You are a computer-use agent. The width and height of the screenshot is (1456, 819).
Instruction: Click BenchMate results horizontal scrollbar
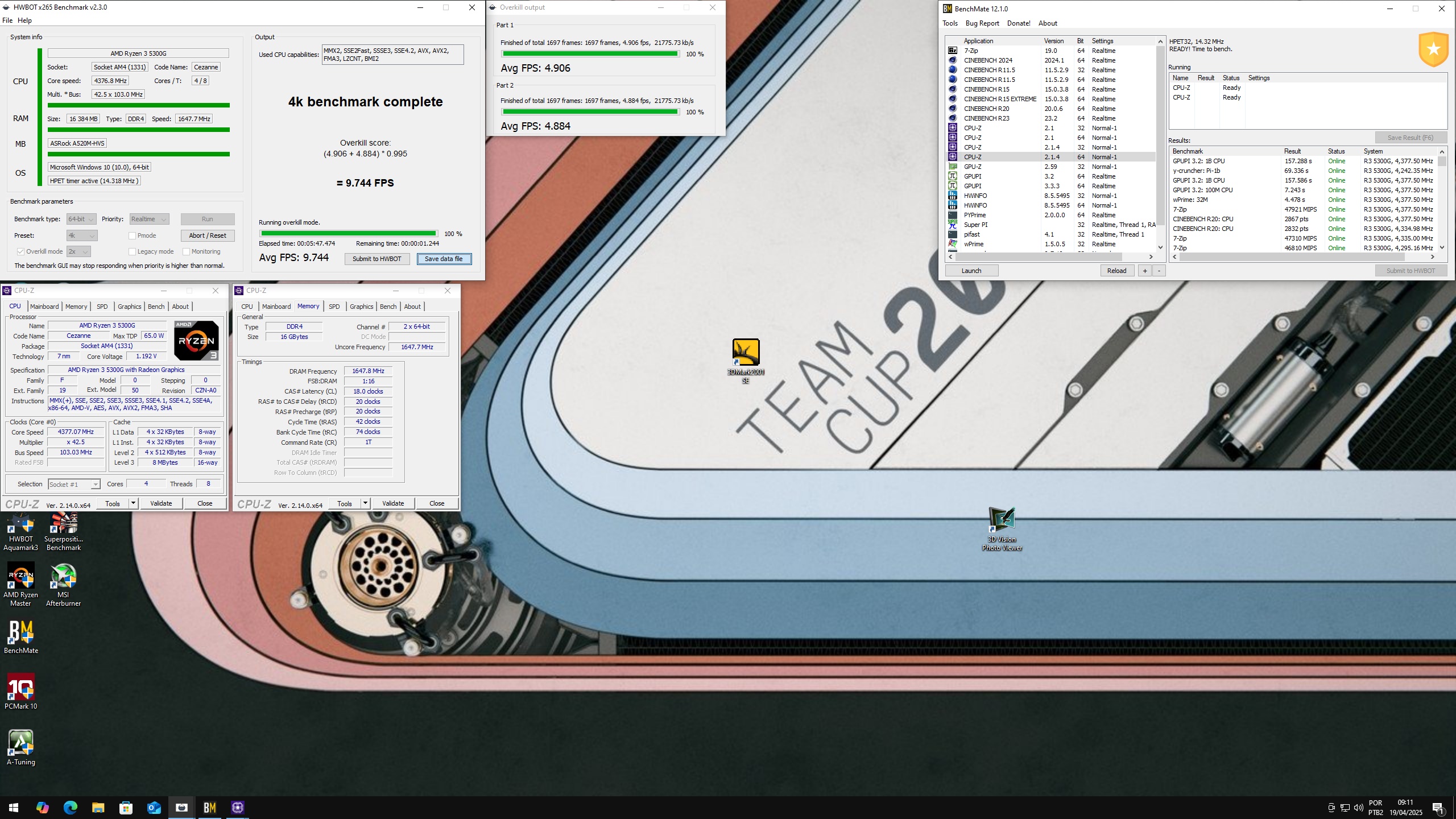pyautogui.click(x=1303, y=257)
